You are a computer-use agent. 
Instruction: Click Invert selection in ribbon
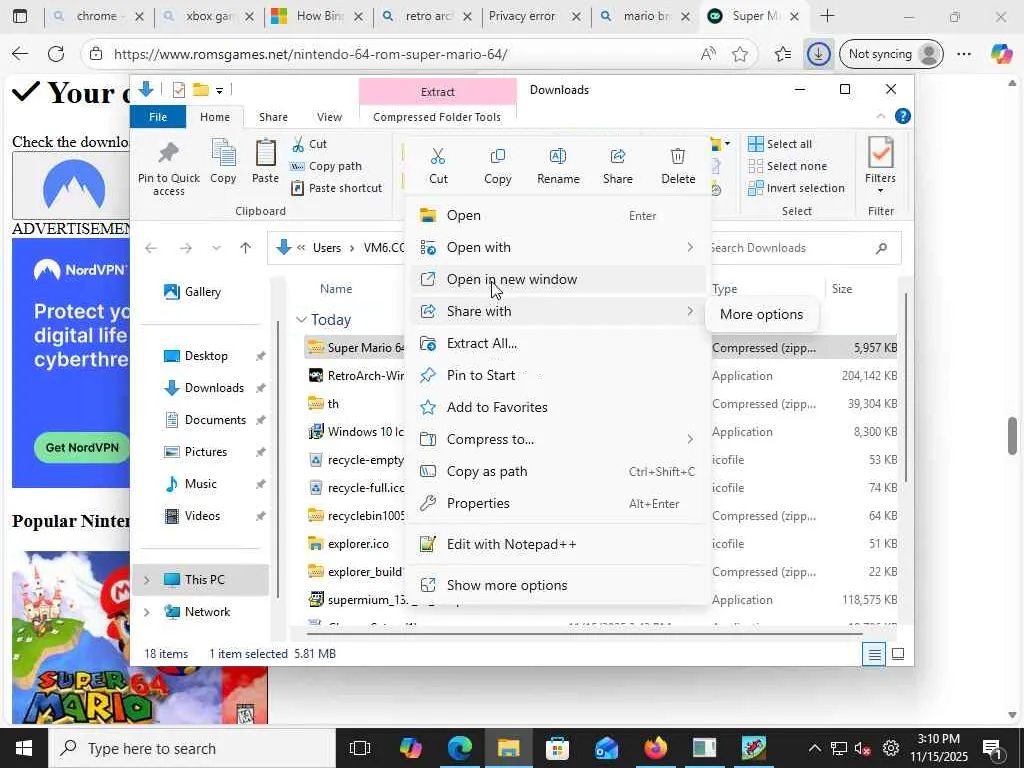coord(796,189)
